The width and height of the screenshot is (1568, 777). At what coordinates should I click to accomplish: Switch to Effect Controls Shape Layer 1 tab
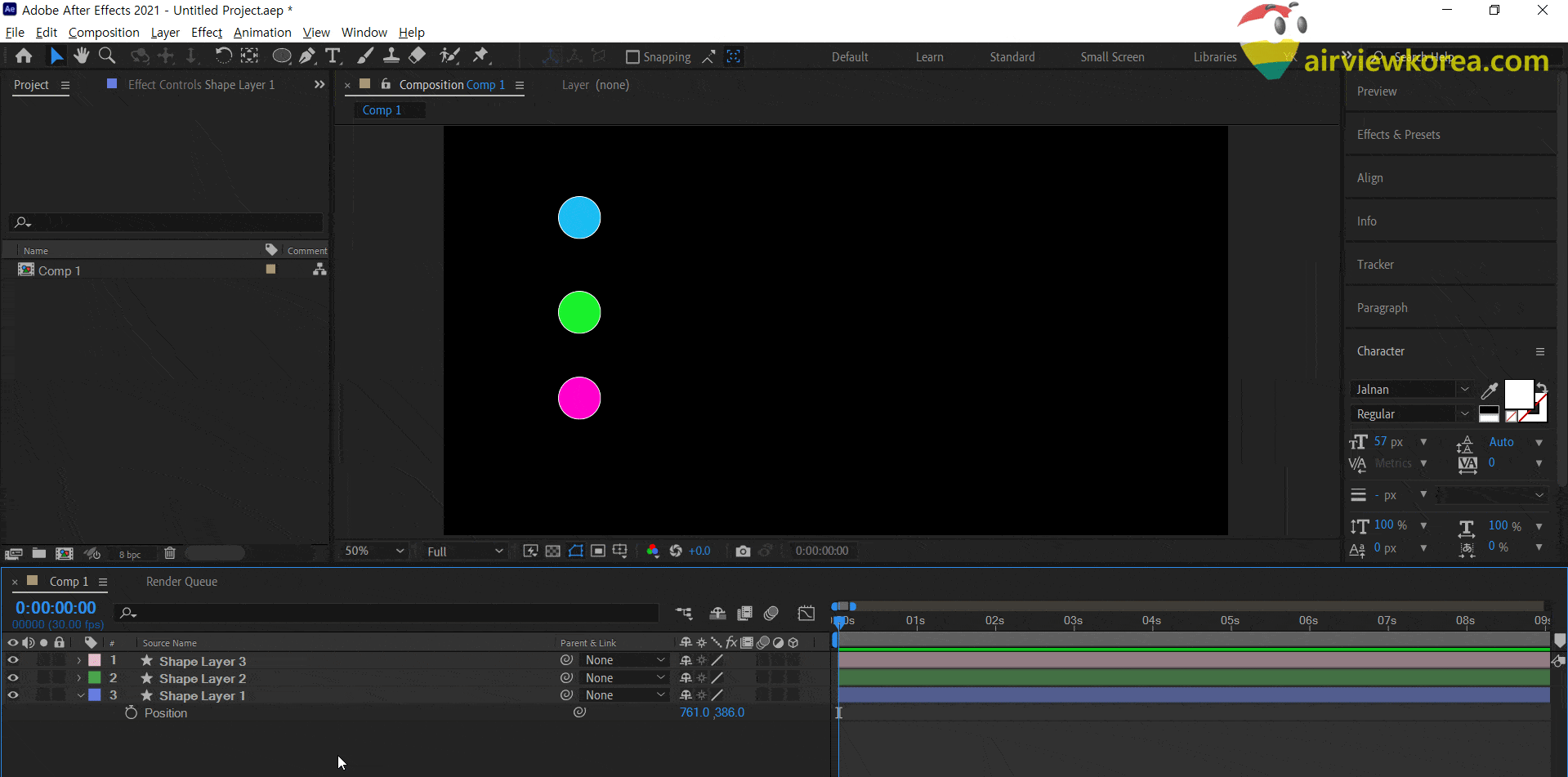201,85
